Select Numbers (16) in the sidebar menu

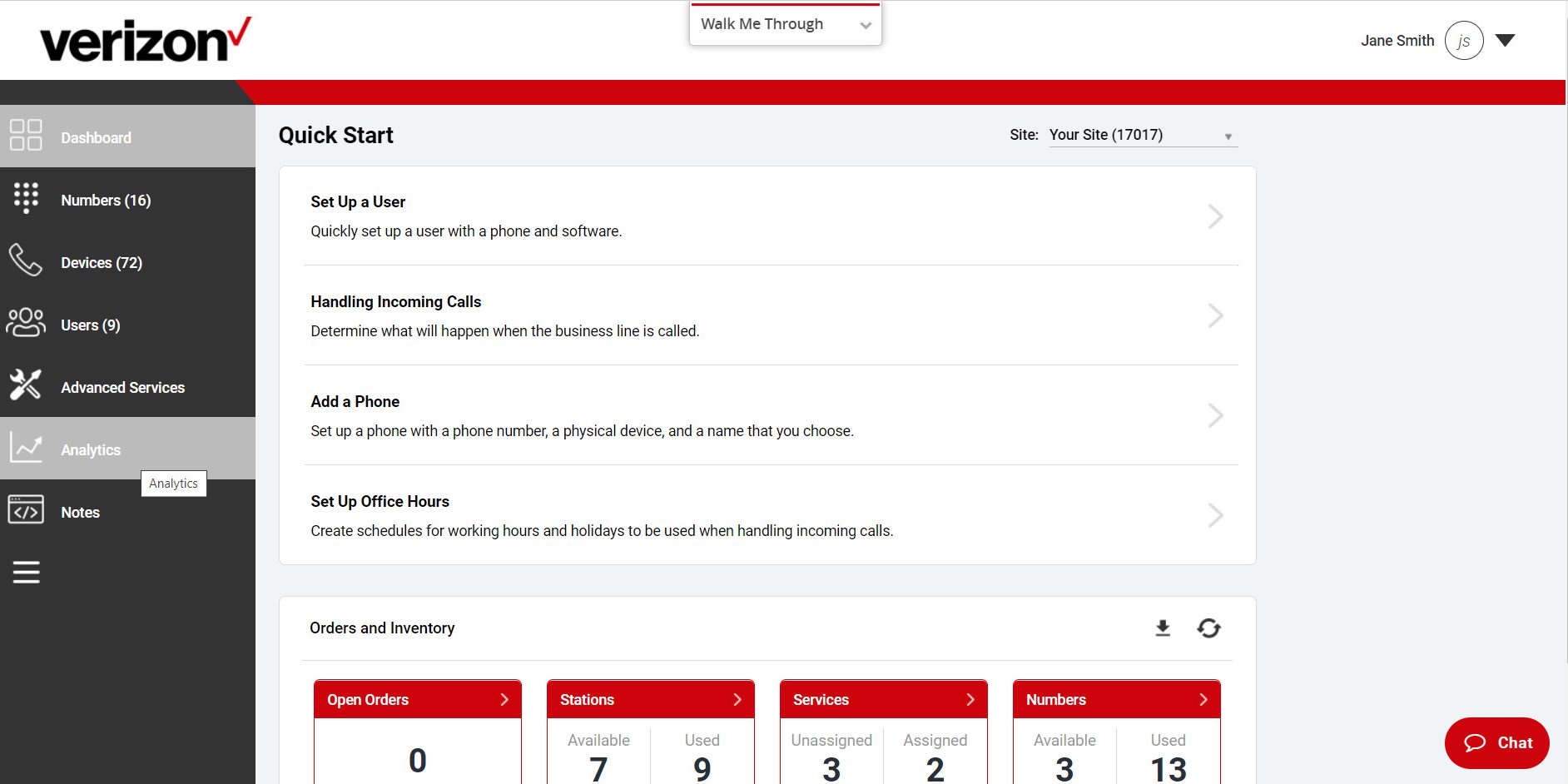[106, 199]
